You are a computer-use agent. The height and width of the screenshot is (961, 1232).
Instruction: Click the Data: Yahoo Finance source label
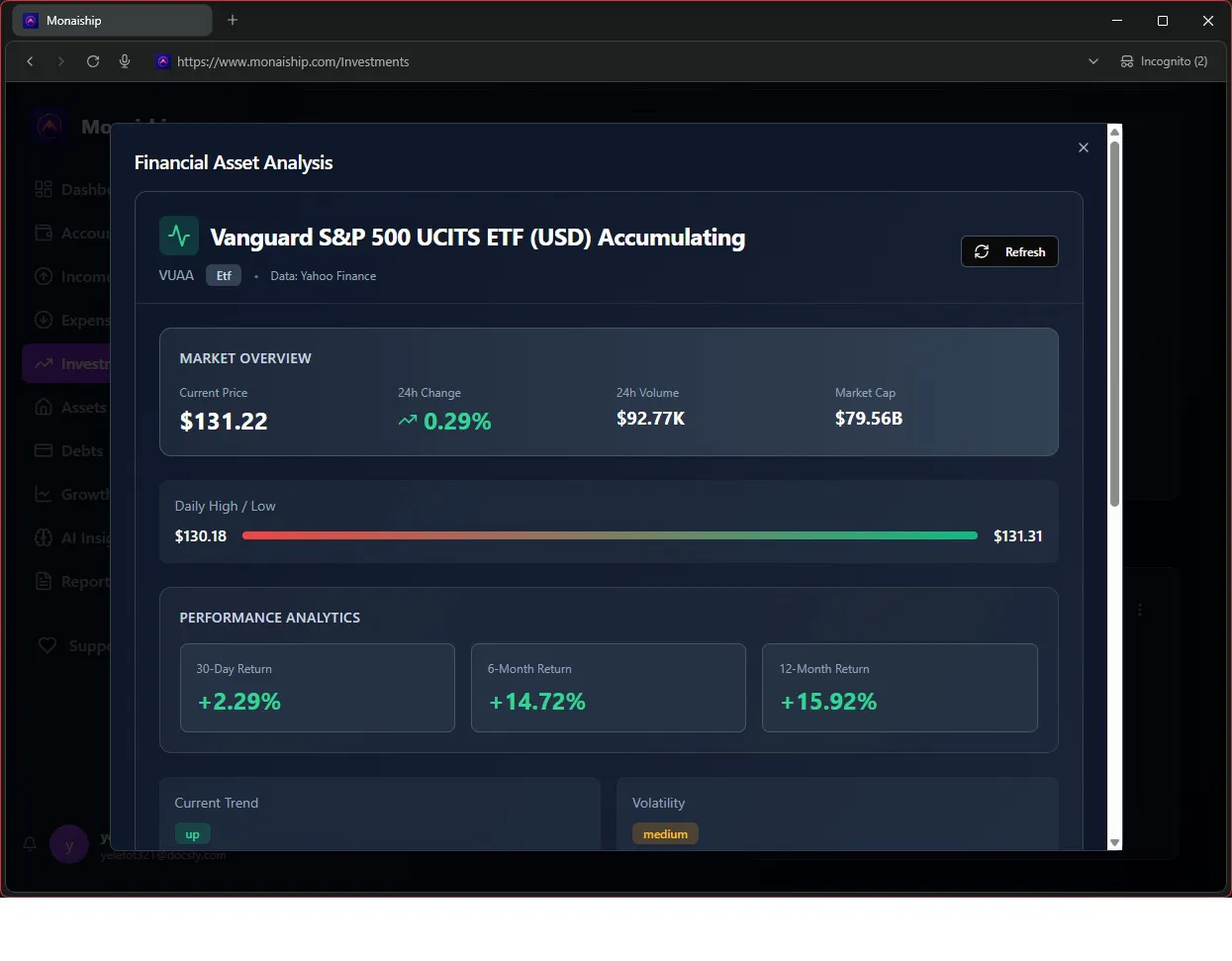[323, 276]
